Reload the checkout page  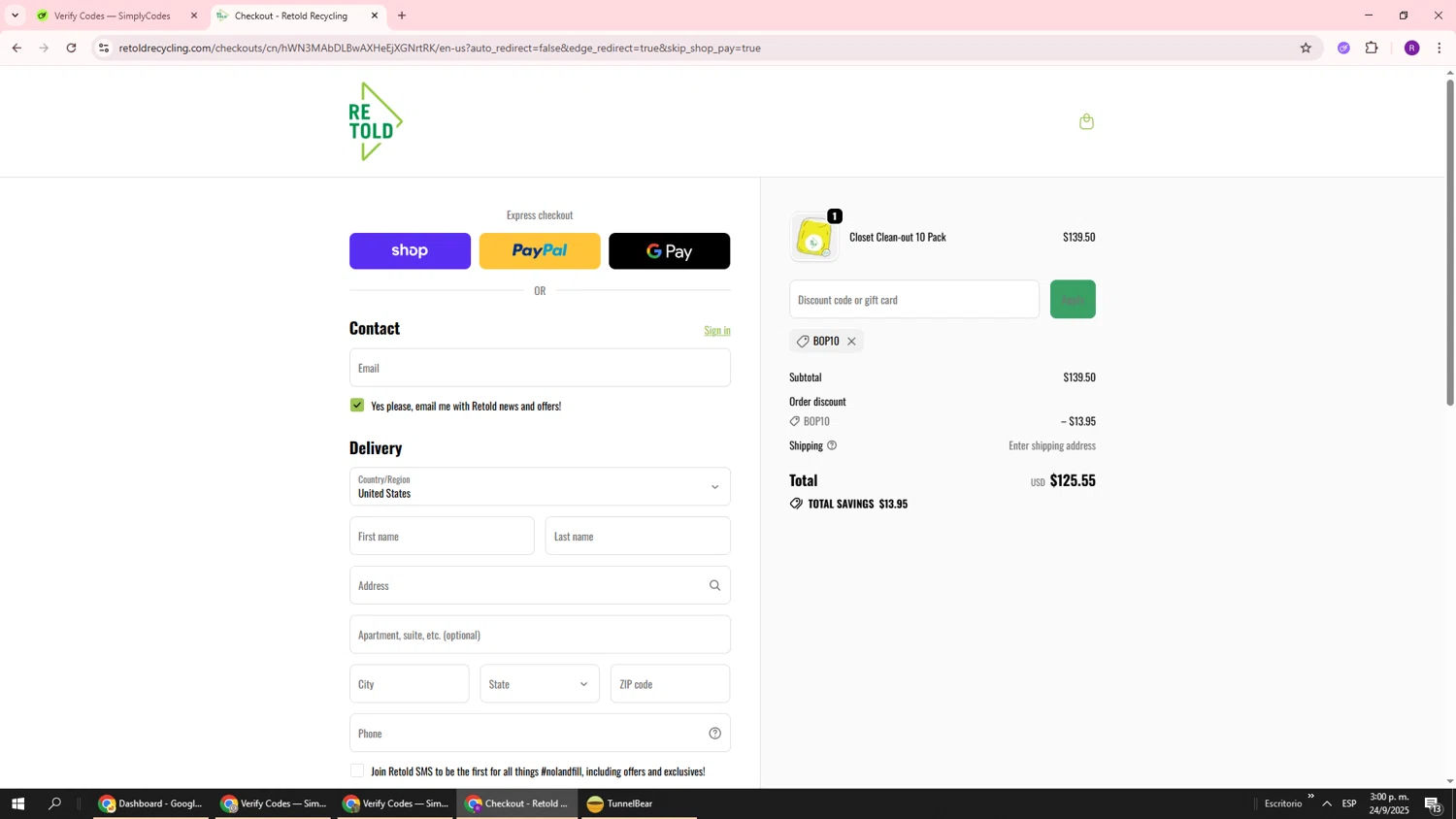pos(71,48)
